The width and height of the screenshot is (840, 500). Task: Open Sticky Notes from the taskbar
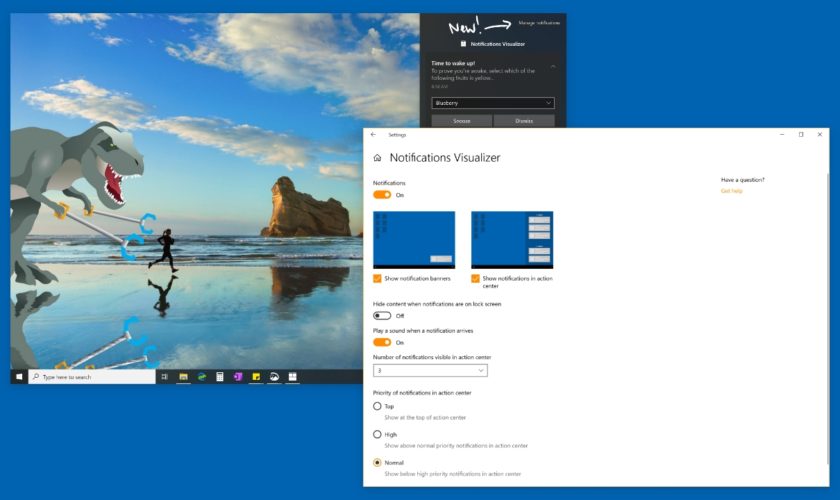pos(256,377)
